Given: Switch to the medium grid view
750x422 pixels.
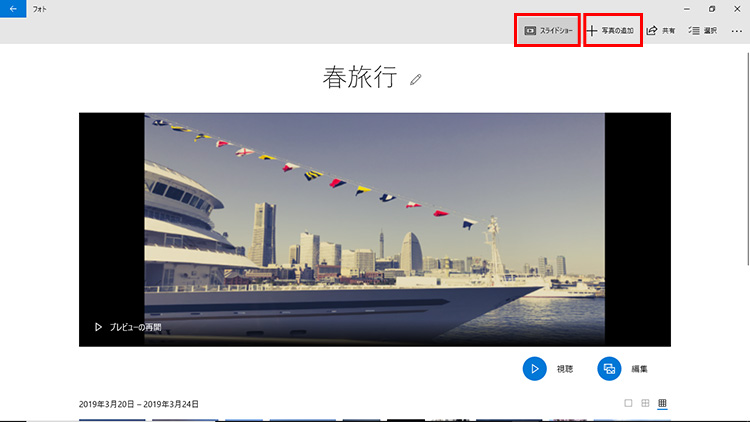Looking at the screenshot, I should click(645, 403).
